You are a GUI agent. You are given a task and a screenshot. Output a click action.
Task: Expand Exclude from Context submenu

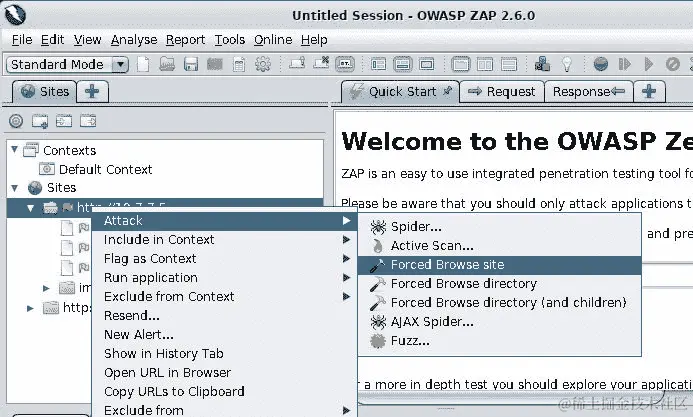[225, 296]
